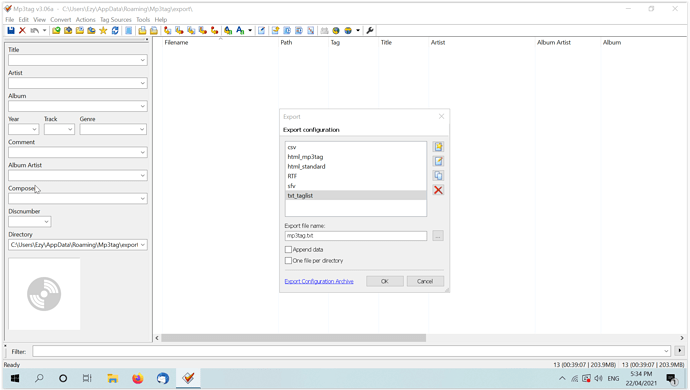
Task: Click the yellow star Favorites icon
Action: pos(103,30)
